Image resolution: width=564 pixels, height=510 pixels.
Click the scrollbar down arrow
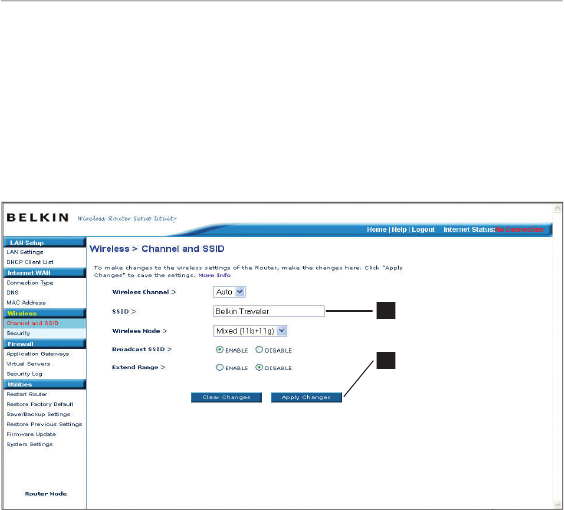[558, 505]
